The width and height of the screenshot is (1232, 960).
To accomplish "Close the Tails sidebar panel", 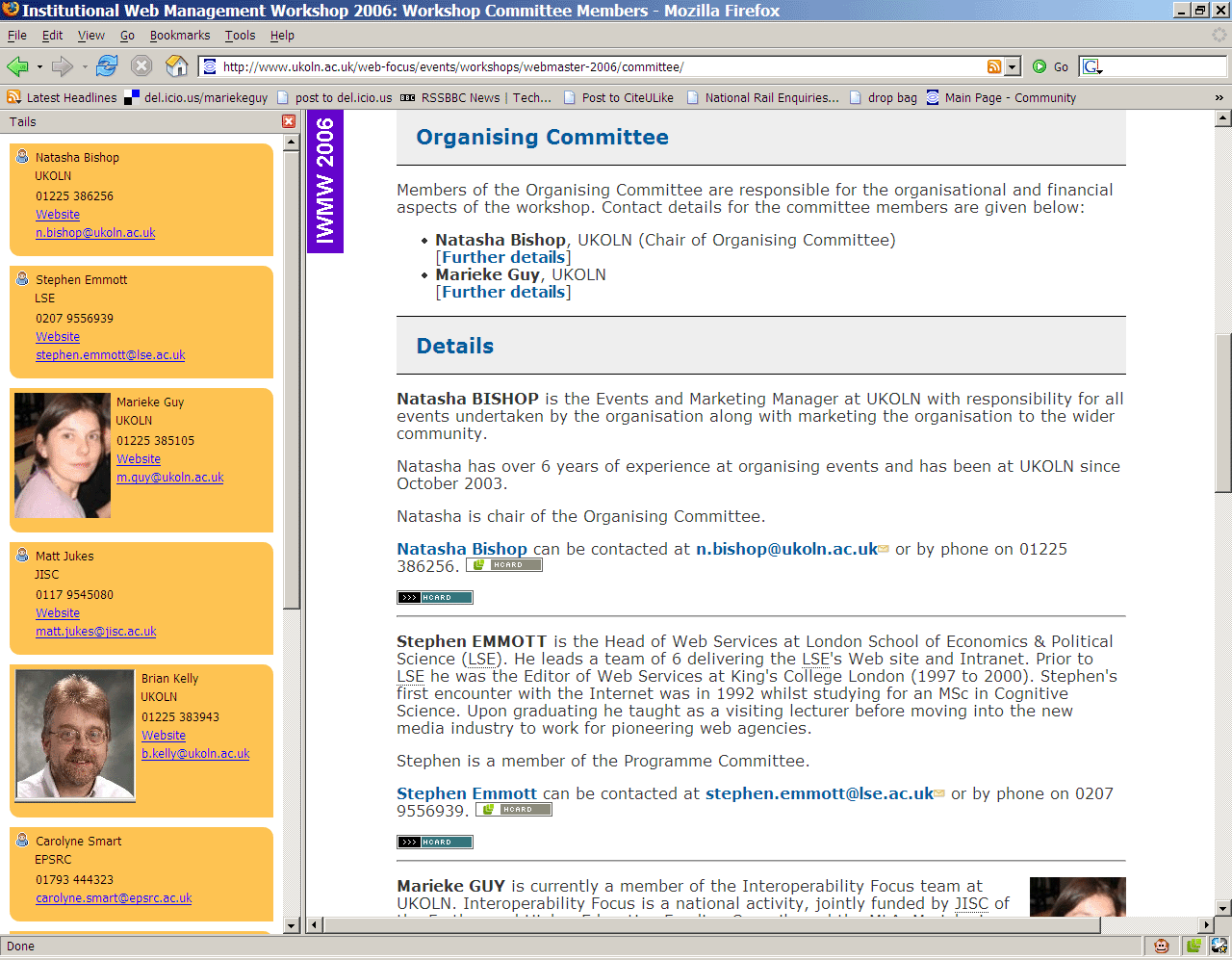I will pyautogui.click(x=289, y=121).
